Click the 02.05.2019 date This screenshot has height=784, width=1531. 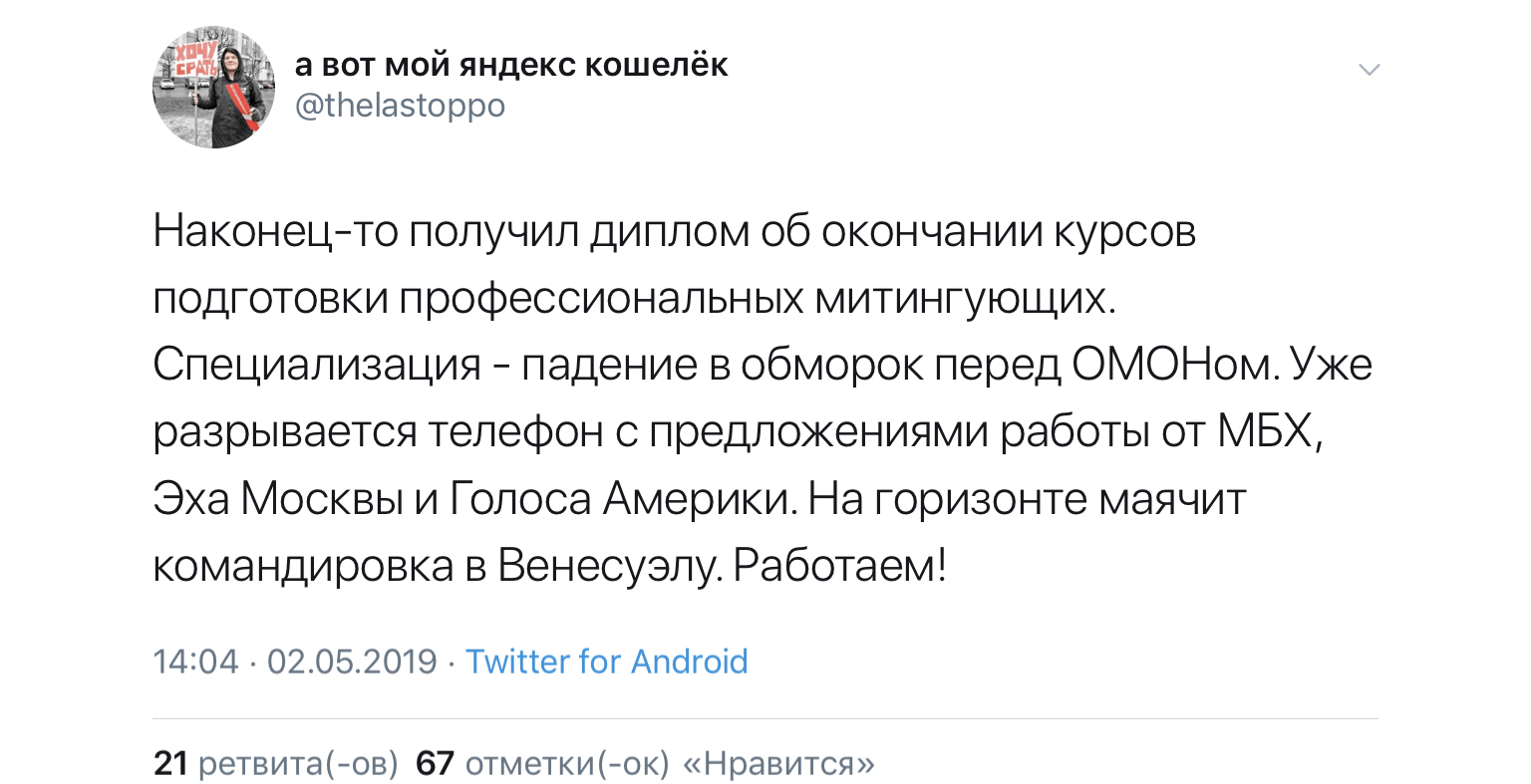pos(353,661)
